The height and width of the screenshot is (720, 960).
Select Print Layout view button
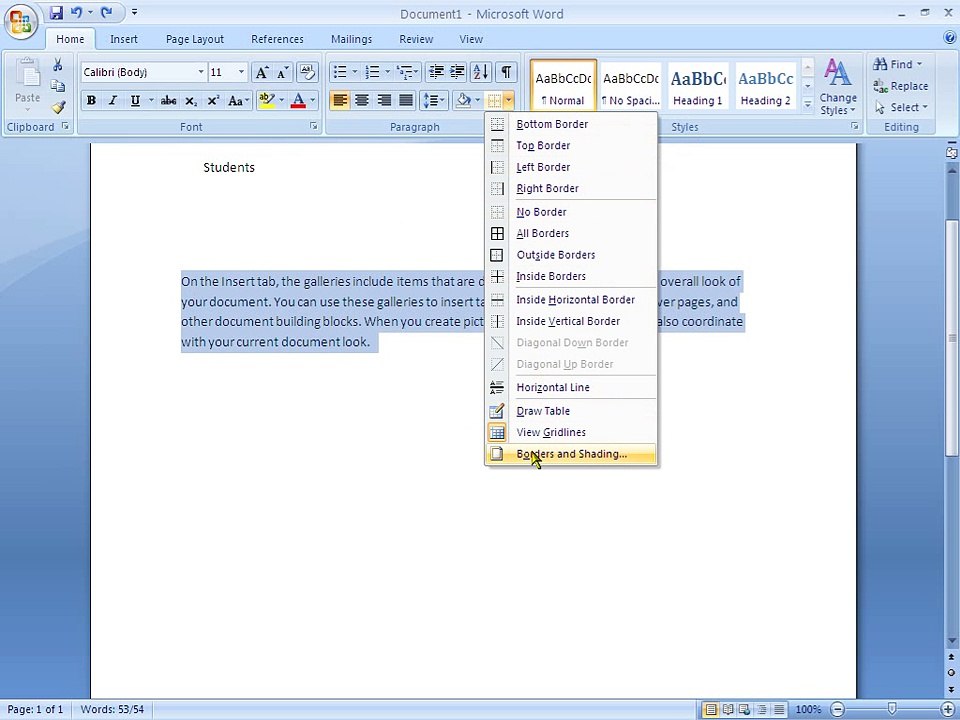click(710, 710)
